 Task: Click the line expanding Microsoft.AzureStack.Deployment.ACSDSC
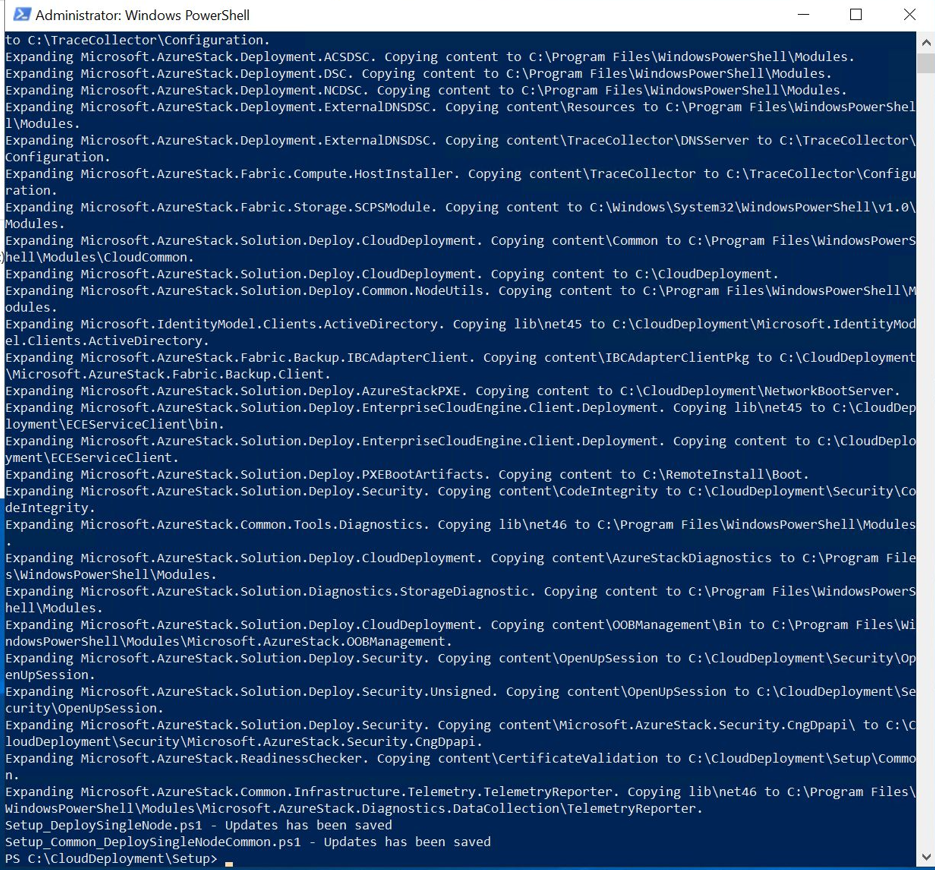430,57
